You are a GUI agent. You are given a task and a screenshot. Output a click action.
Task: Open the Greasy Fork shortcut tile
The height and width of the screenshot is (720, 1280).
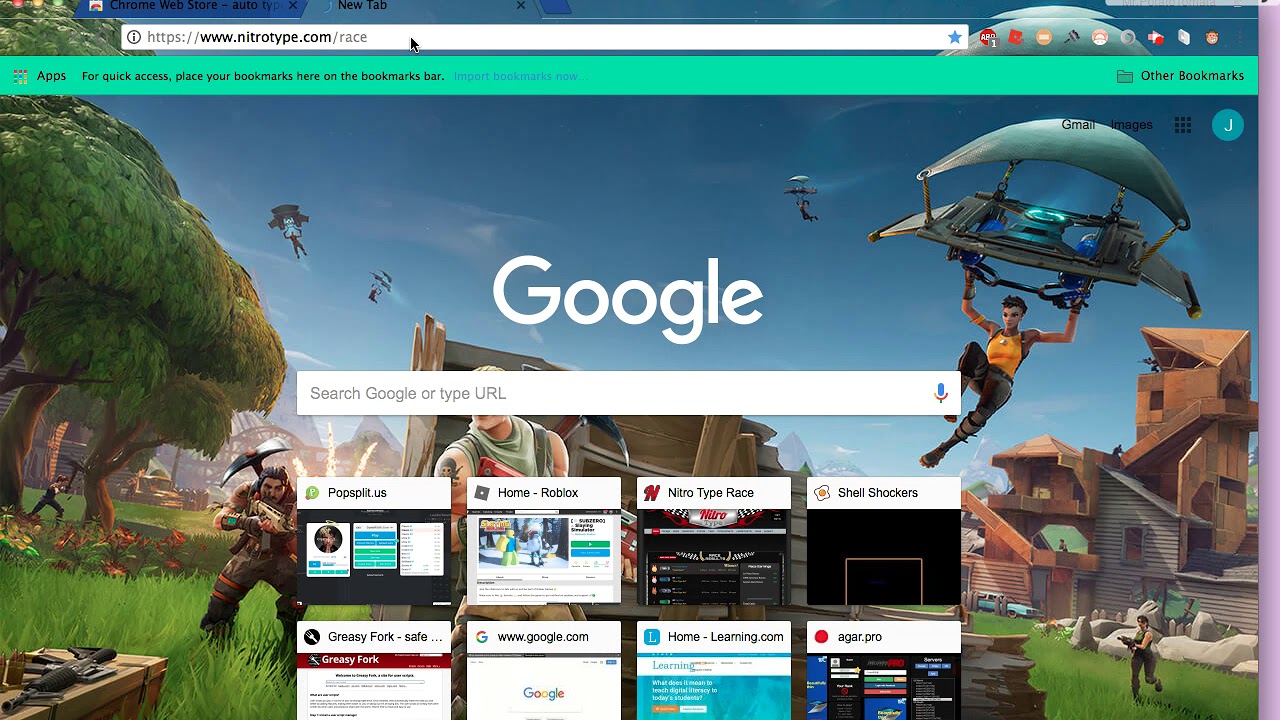click(374, 671)
